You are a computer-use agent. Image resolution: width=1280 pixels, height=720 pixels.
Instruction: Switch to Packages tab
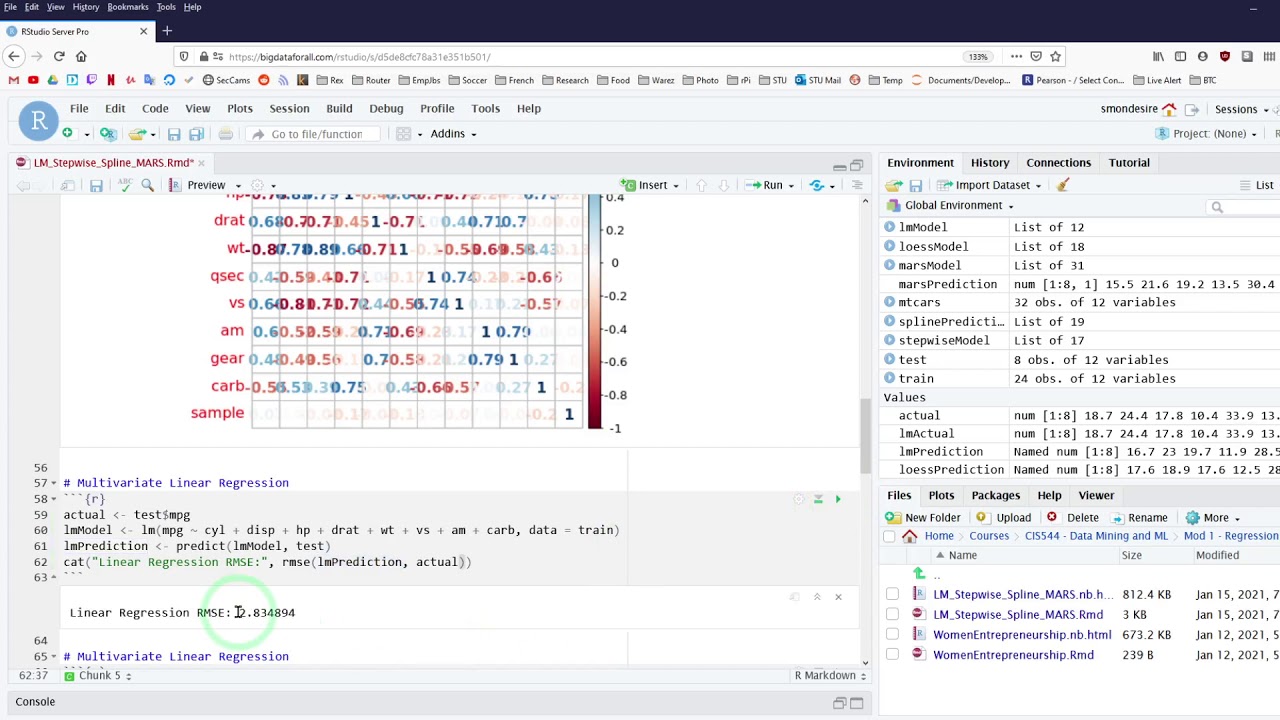click(x=996, y=495)
